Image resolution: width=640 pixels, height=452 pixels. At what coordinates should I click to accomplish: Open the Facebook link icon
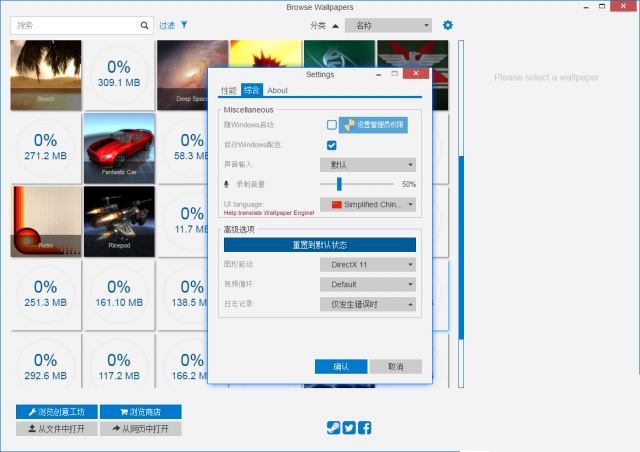[x=365, y=428]
